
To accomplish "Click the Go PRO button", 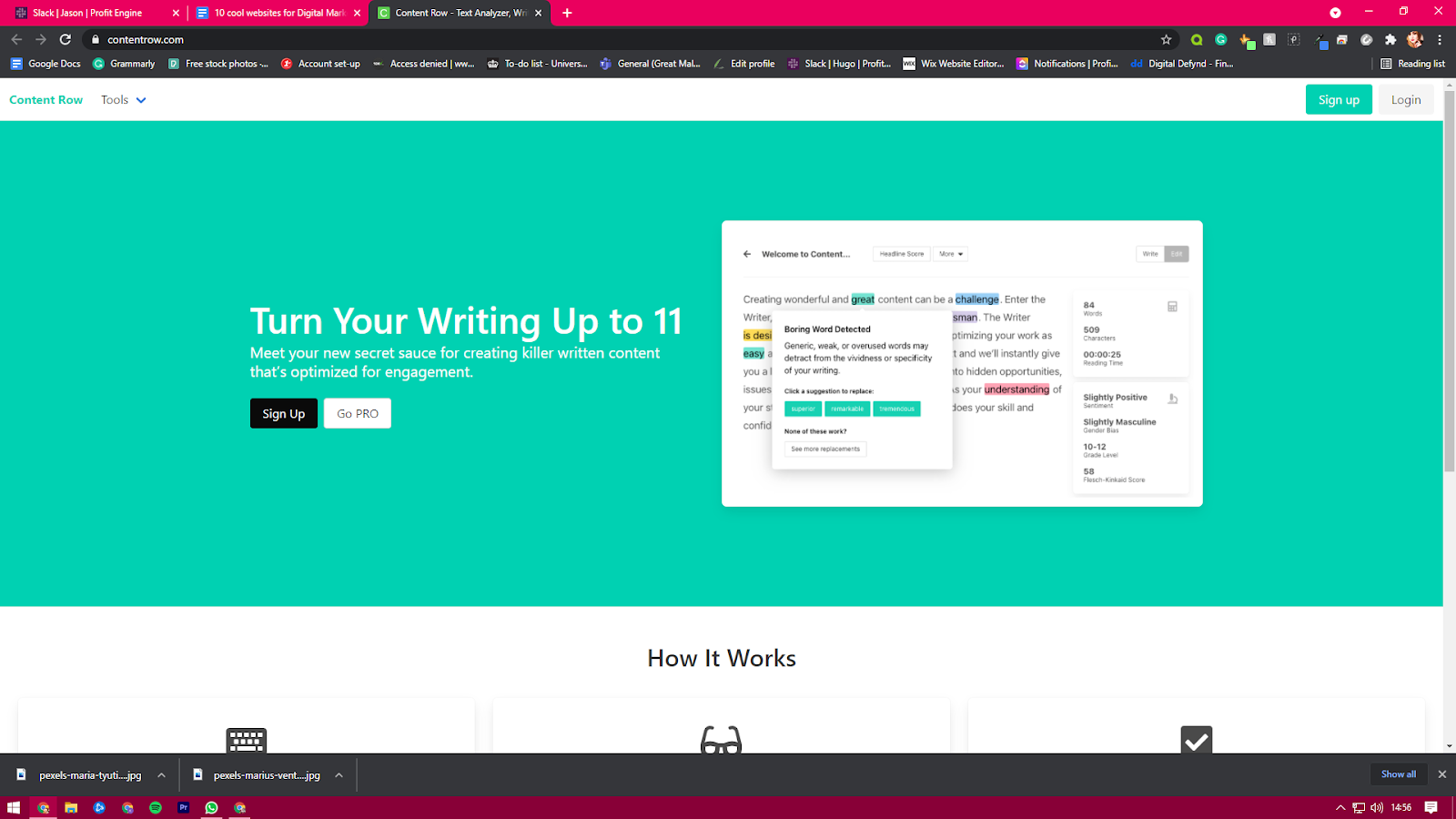I will tap(358, 413).
